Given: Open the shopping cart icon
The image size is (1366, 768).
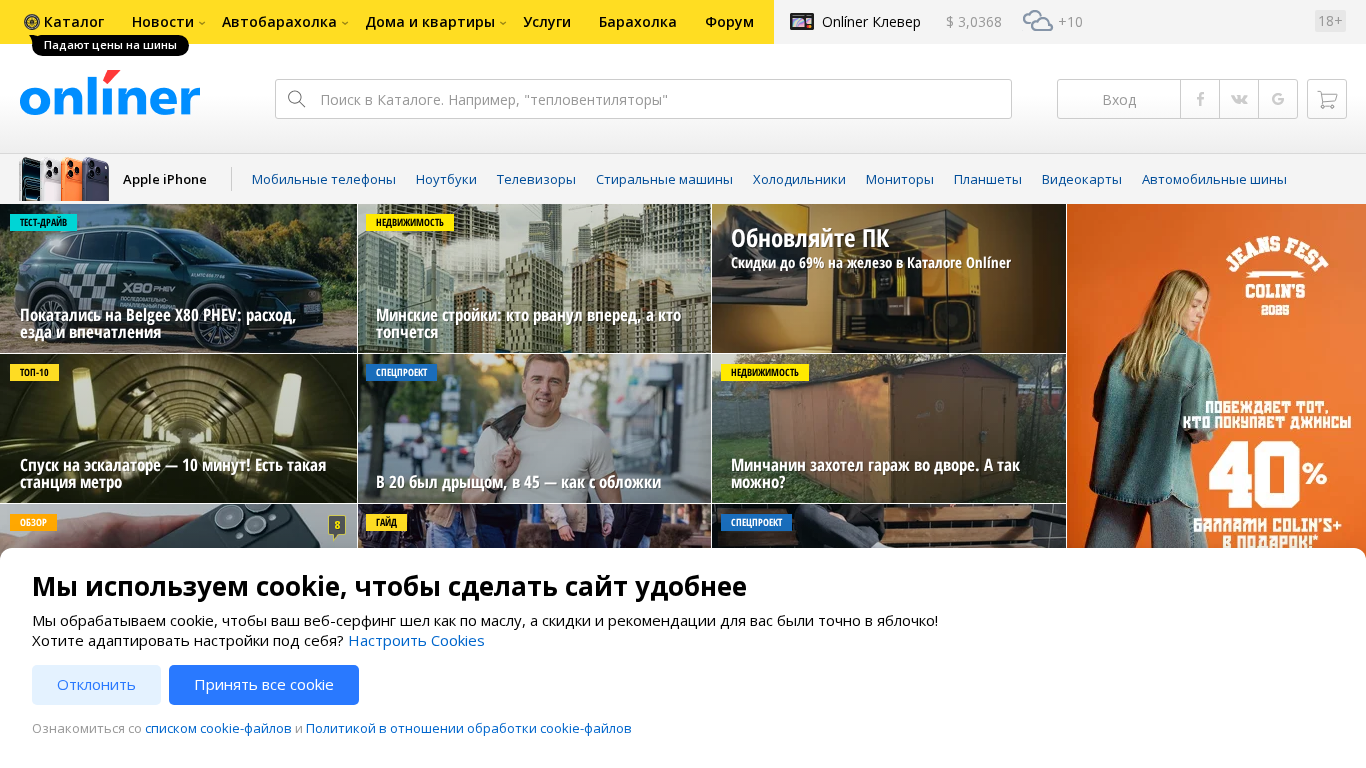Looking at the screenshot, I should (1327, 99).
